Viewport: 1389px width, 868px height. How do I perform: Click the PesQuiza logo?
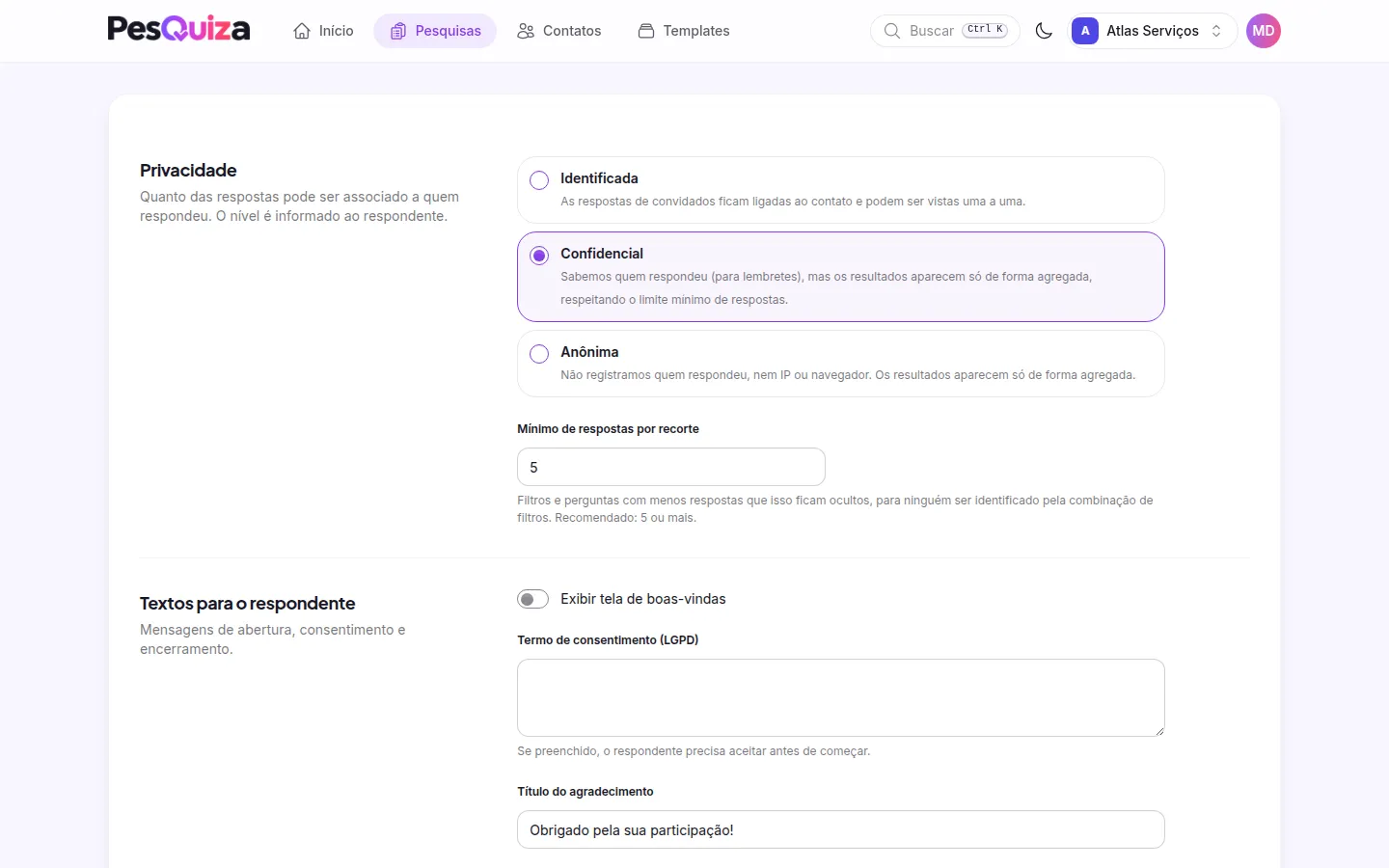(178, 30)
